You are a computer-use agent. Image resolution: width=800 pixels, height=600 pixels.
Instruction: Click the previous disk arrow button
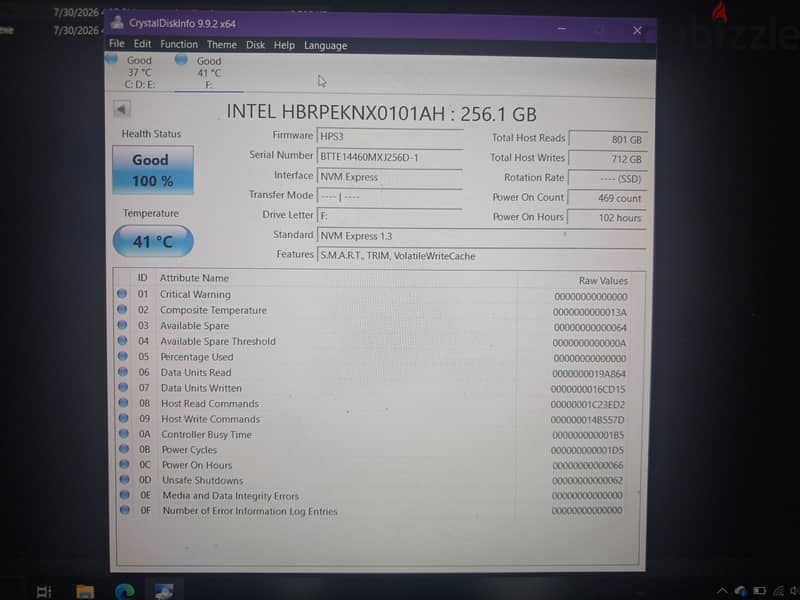click(x=121, y=109)
